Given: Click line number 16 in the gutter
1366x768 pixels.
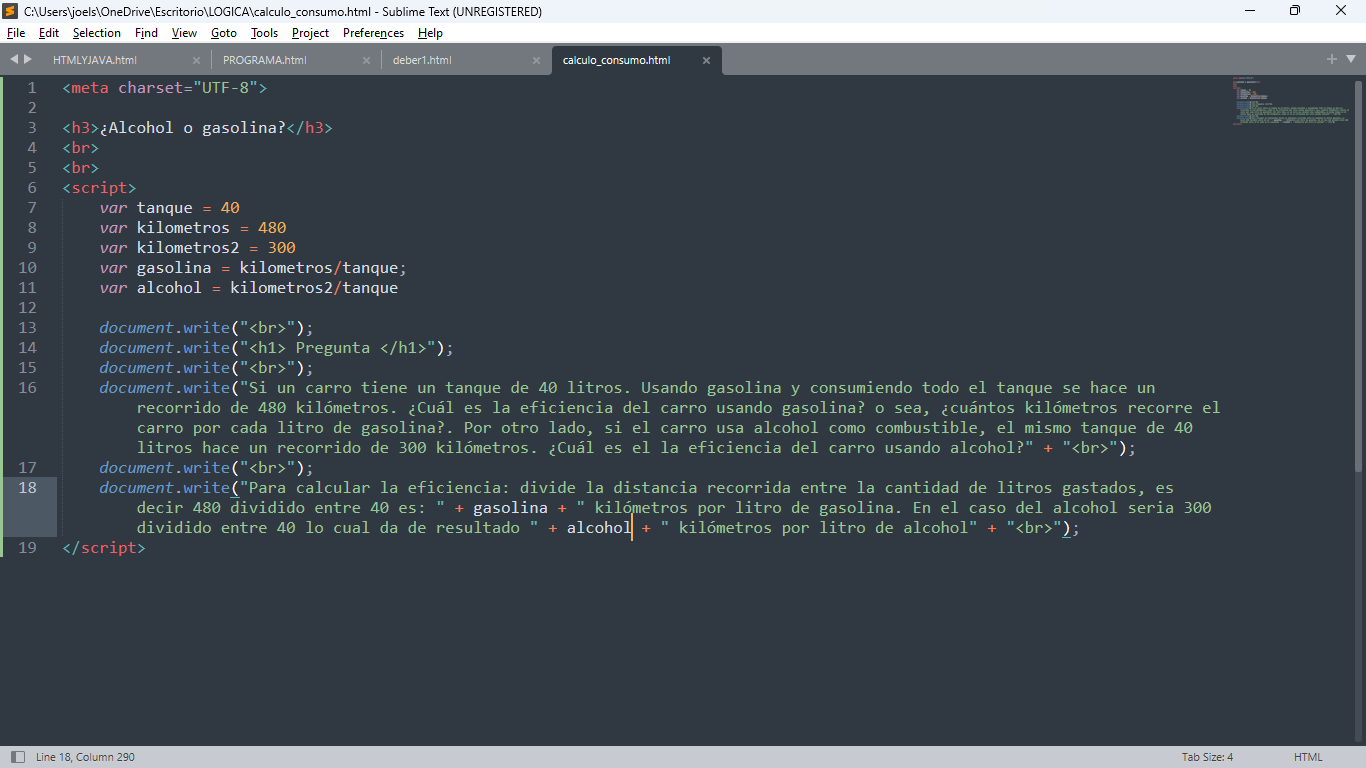Looking at the screenshot, I should coord(28,388).
